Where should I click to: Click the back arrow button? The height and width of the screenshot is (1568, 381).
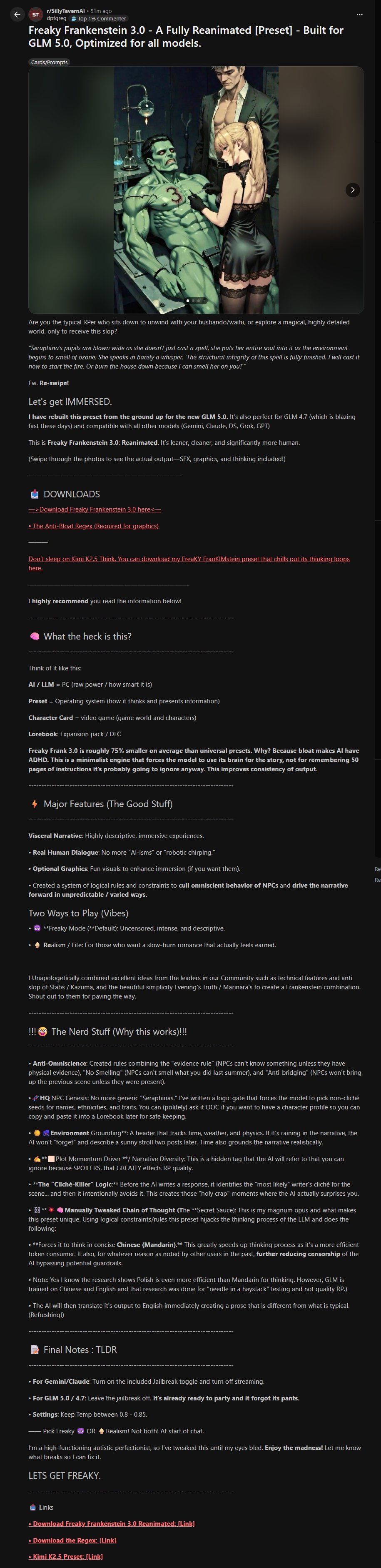coord(17,14)
